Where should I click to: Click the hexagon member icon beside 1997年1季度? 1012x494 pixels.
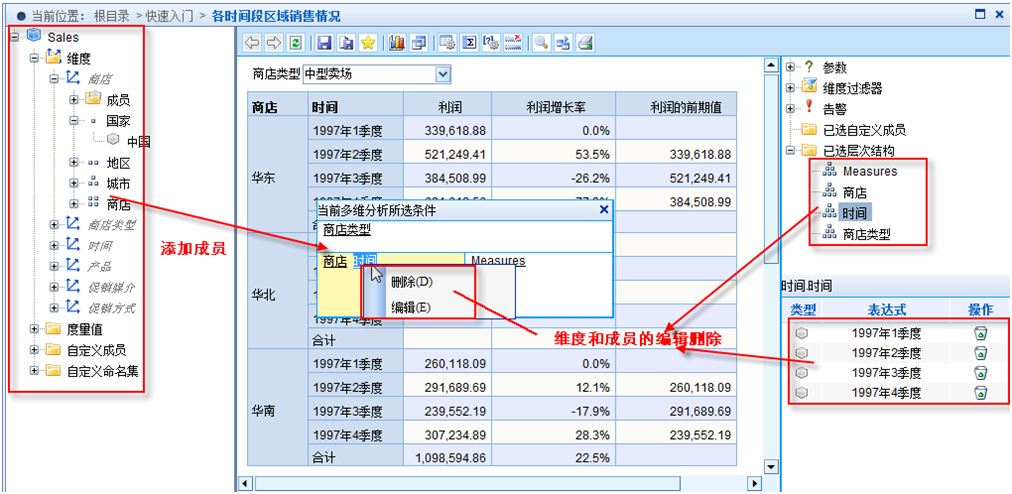[x=802, y=333]
